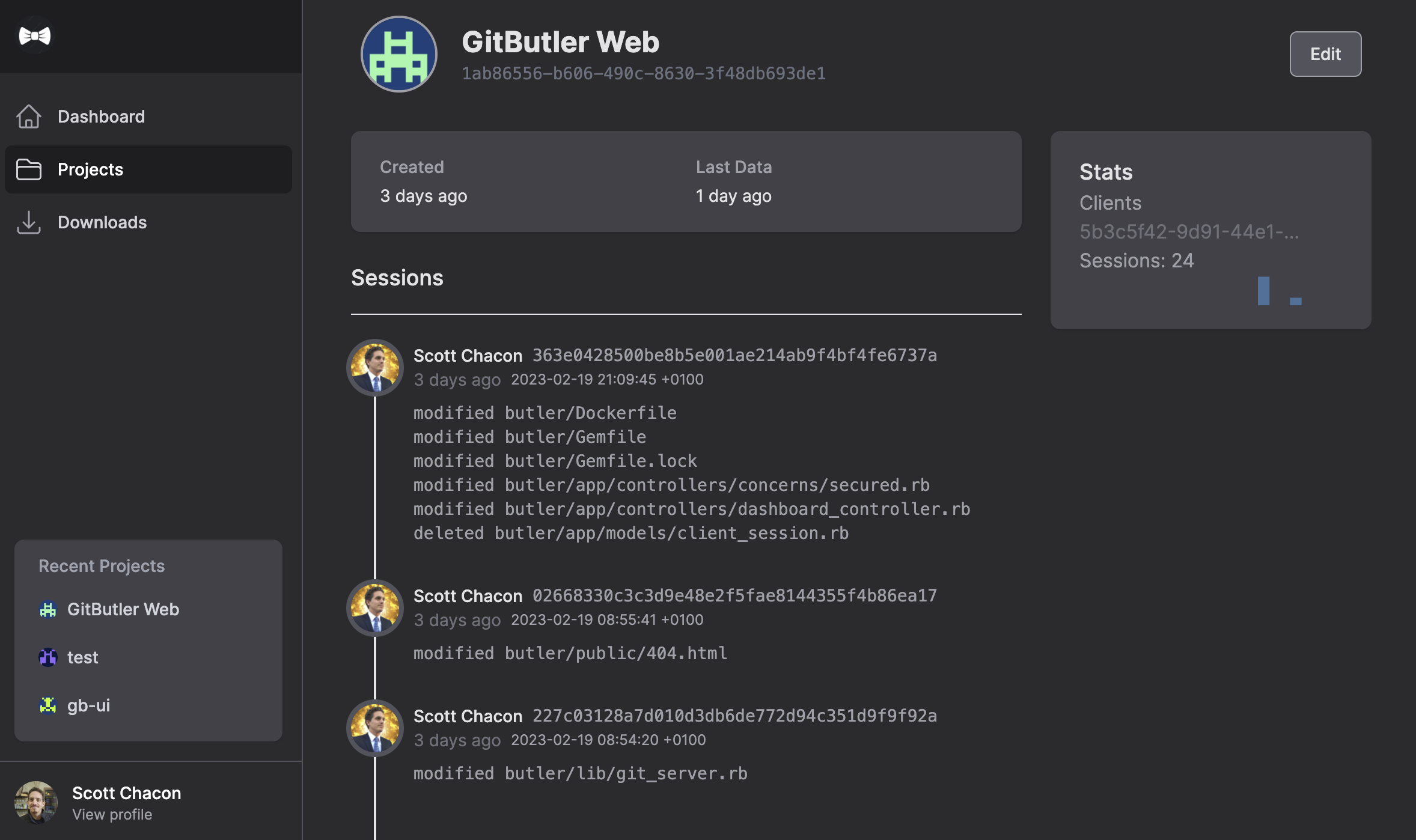Click the Sessions section heading
The width and height of the screenshot is (1416, 840).
point(397,278)
